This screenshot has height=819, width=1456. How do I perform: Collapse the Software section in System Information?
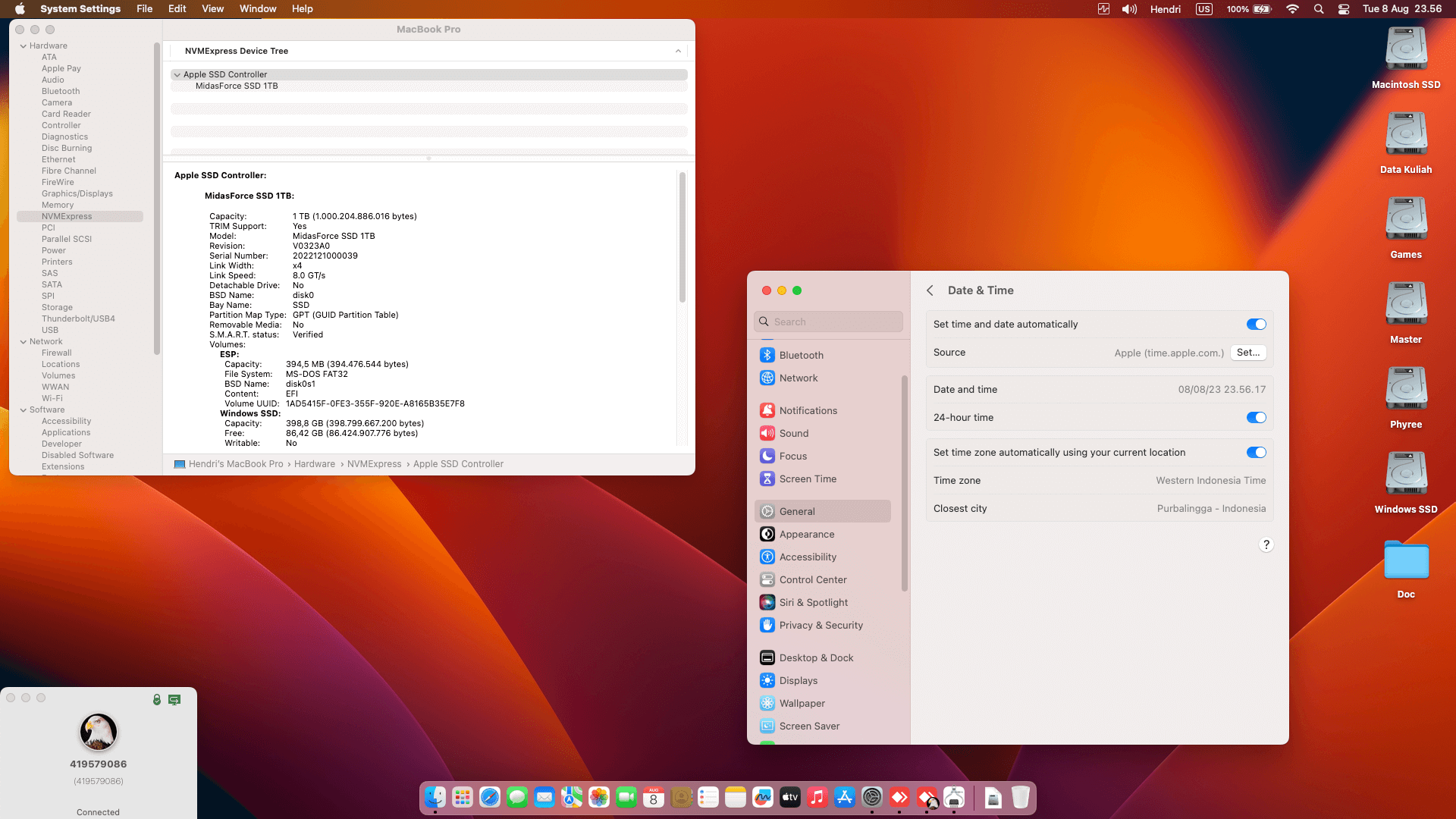click(24, 409)
